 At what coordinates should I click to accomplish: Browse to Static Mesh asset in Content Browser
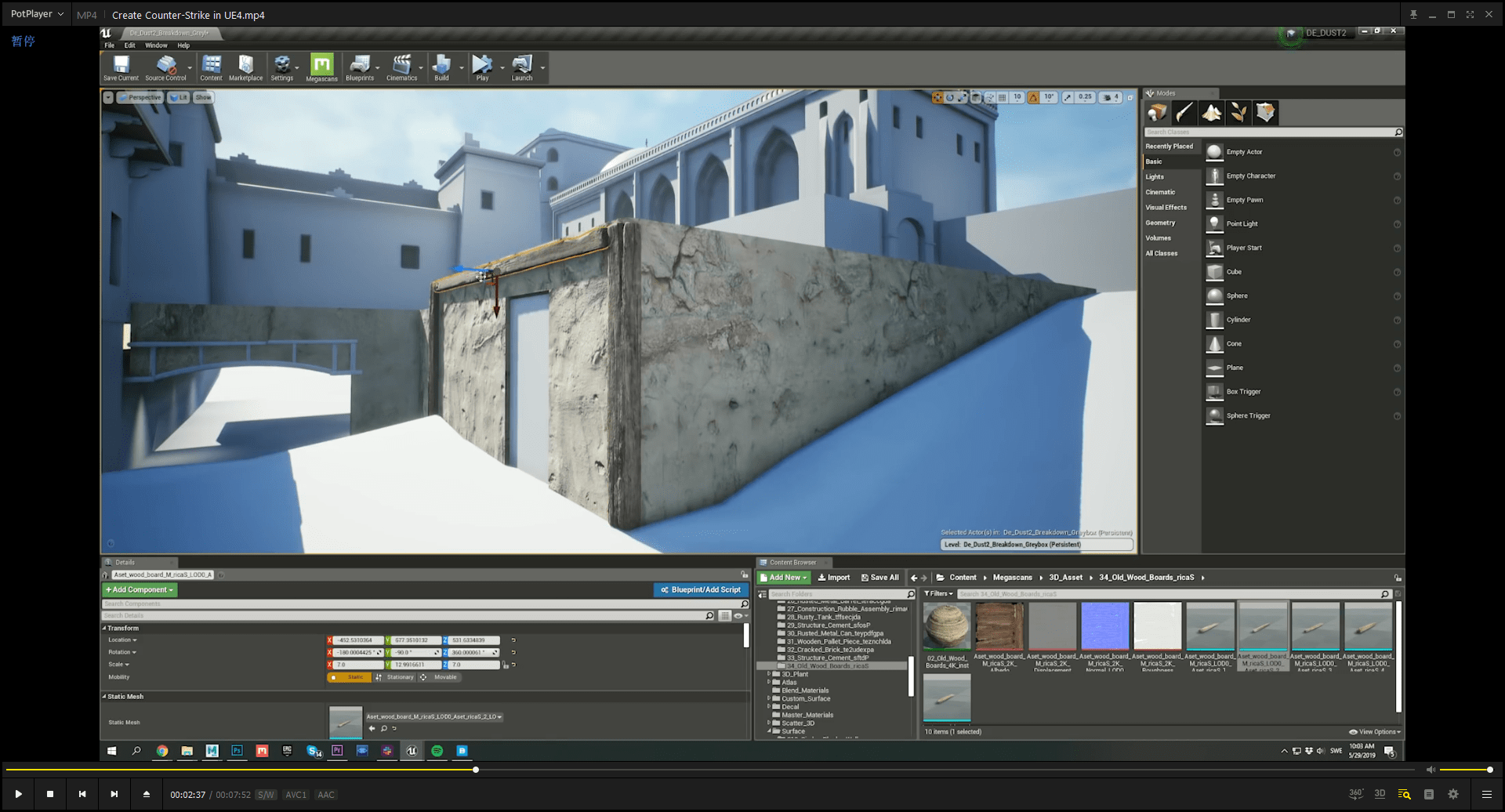point(384,728)
